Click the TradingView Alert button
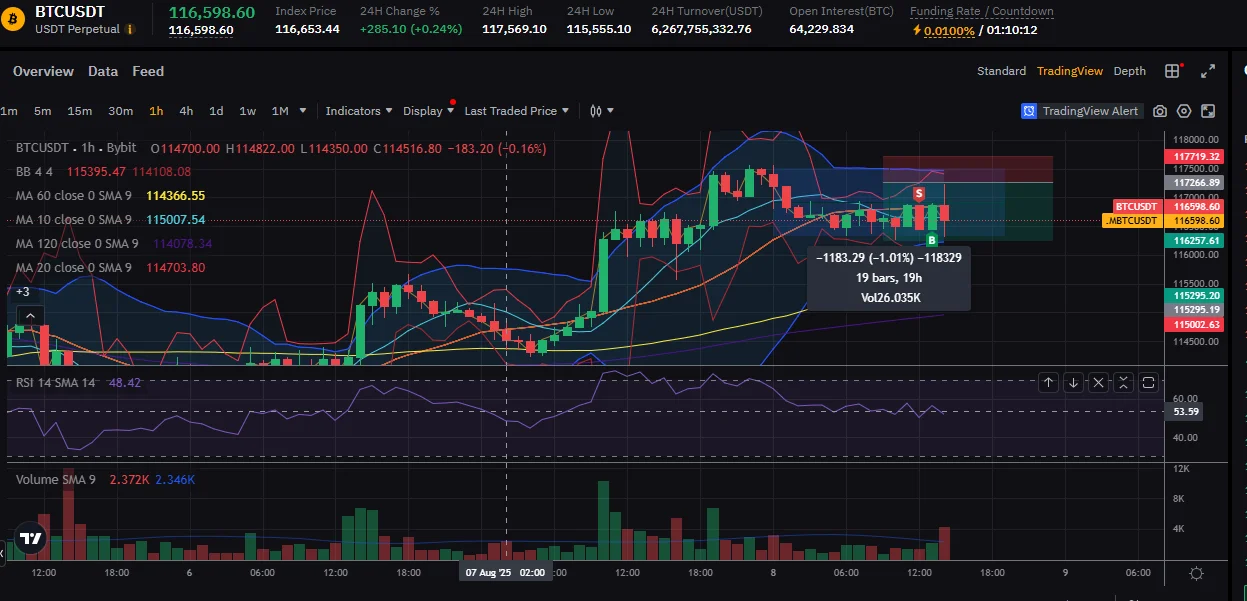 [1081, 111]
